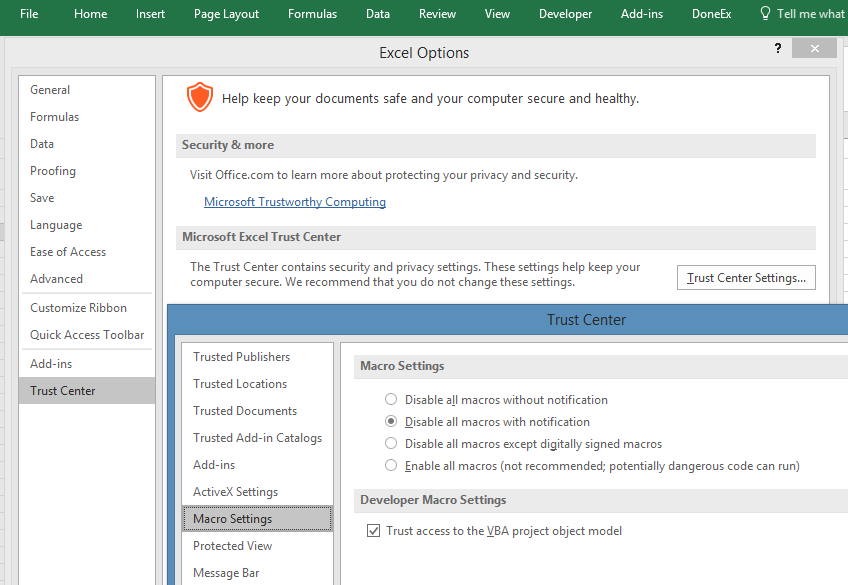
Task: Open Ease of Access options
Action: (x=87, y=252)
